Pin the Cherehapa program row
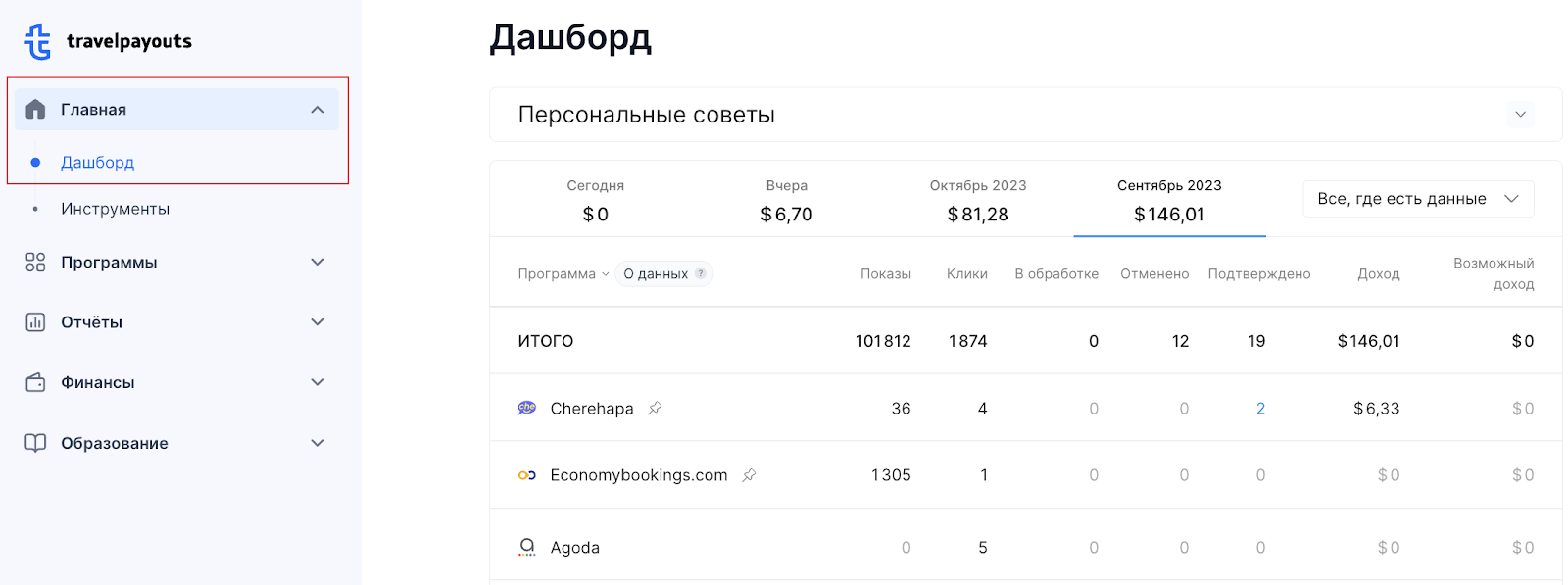The height and width of the screenshot is (585, 1568). (655, 408)
